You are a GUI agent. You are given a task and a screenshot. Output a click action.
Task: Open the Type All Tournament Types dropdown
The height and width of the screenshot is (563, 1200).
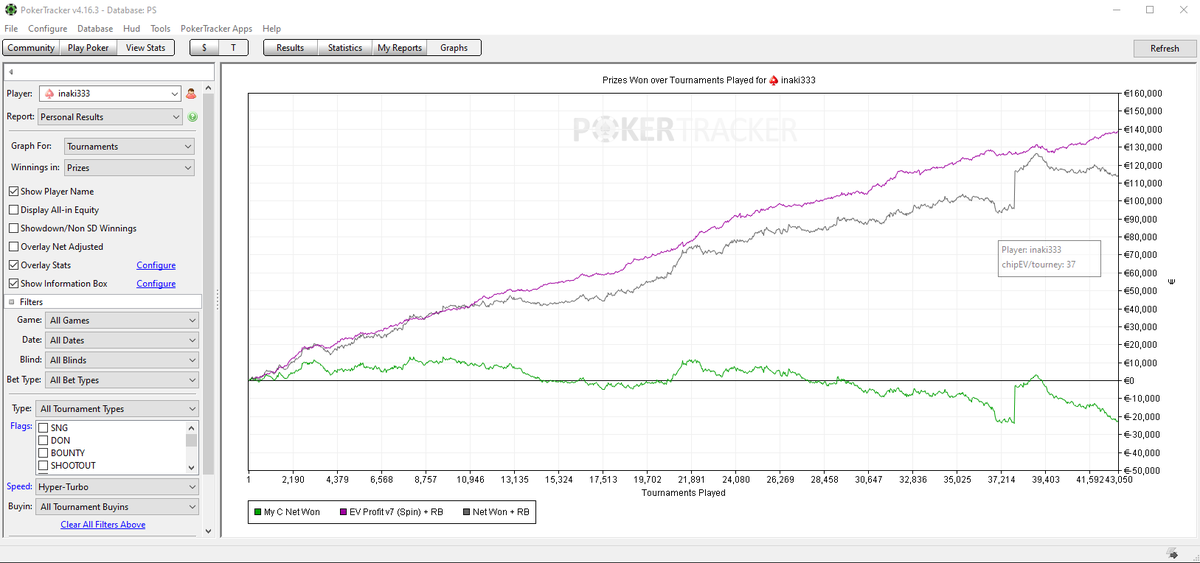pyautogui.click(x=117, y=409)
